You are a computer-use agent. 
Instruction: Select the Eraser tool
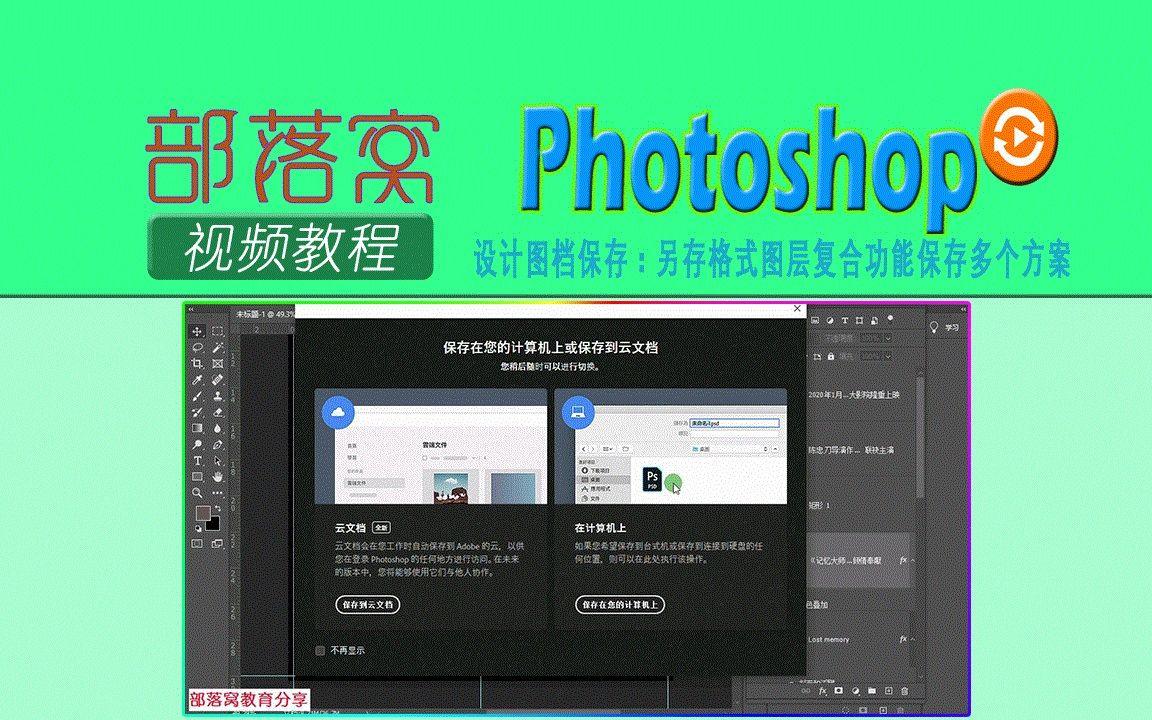click(x=217, y=412)
